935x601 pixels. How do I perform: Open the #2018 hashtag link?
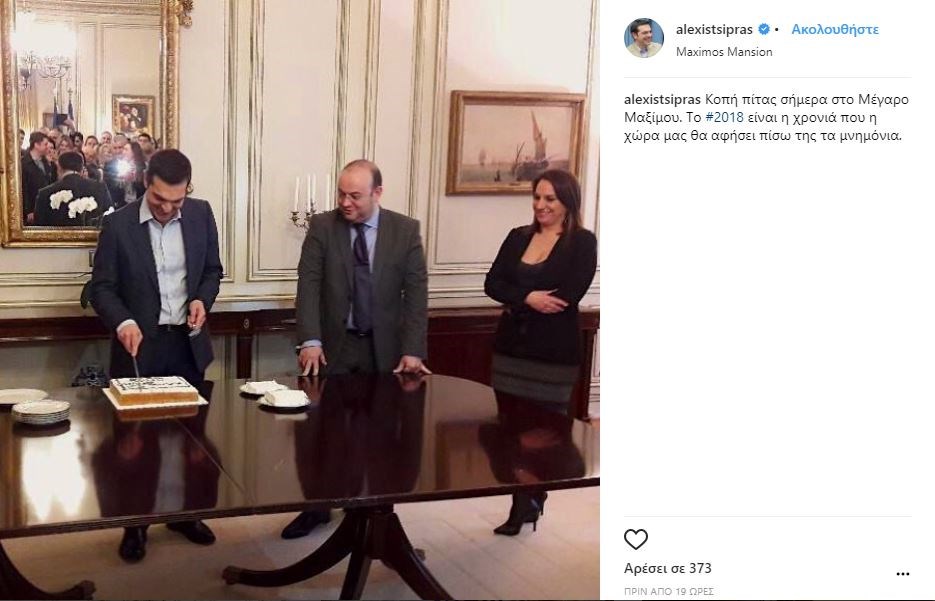725,117
